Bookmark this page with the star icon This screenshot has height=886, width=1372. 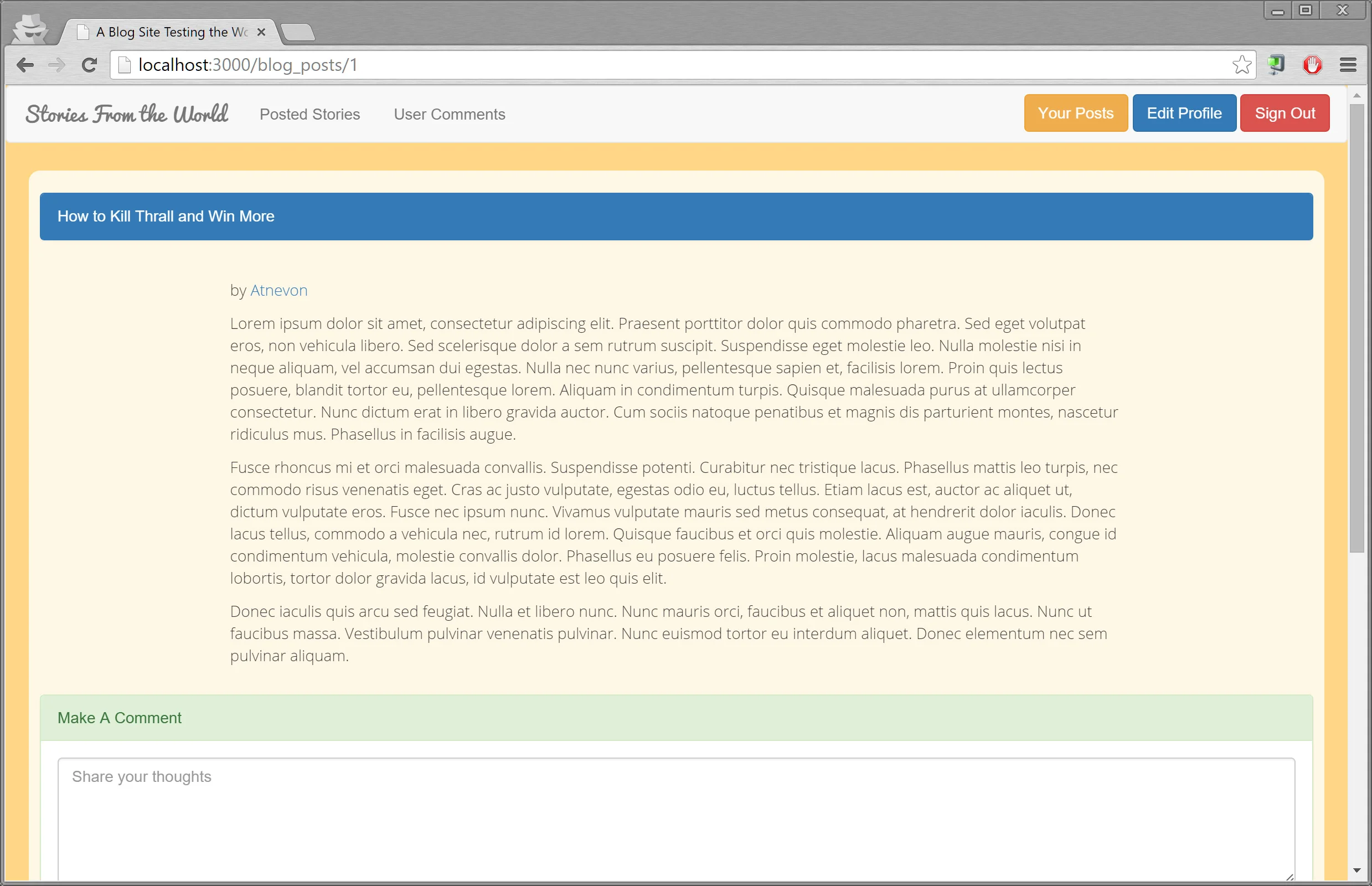click(x=1242, y=64)
